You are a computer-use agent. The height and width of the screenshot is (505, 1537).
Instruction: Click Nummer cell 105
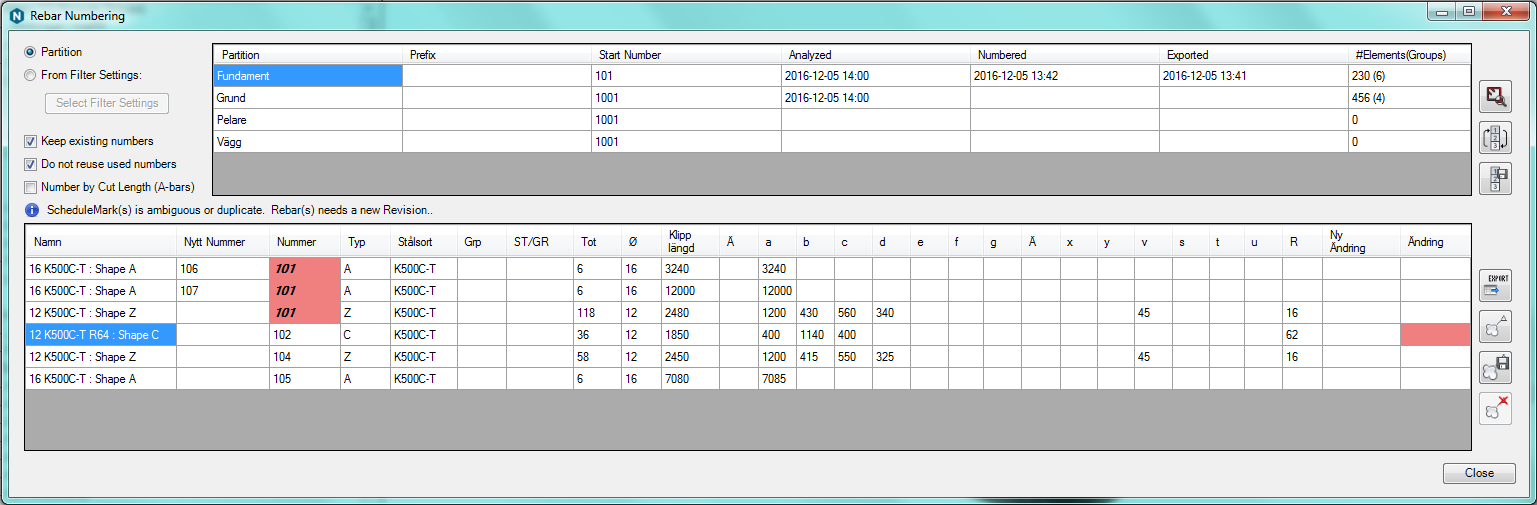305,379
